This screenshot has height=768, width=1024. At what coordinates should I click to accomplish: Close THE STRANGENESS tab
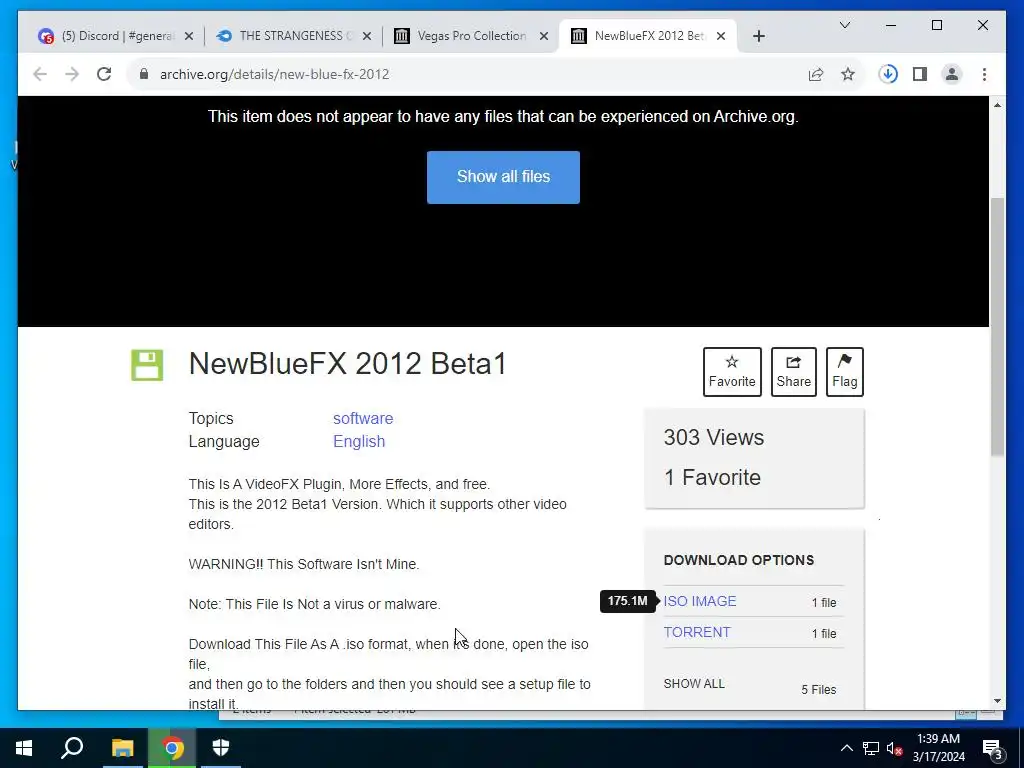pyautogui.click(x=366, y=36)
